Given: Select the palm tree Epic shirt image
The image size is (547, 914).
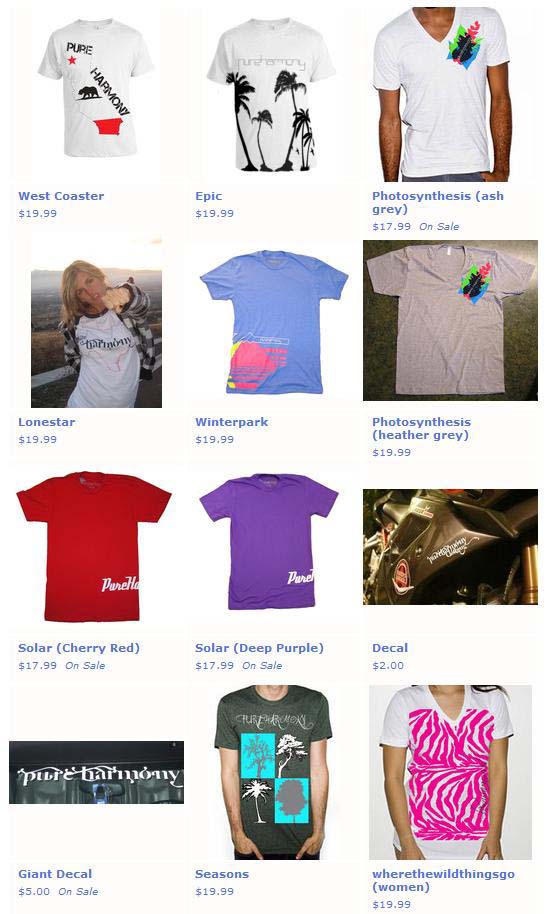Looking at the screenshot, I should [272, 94].
